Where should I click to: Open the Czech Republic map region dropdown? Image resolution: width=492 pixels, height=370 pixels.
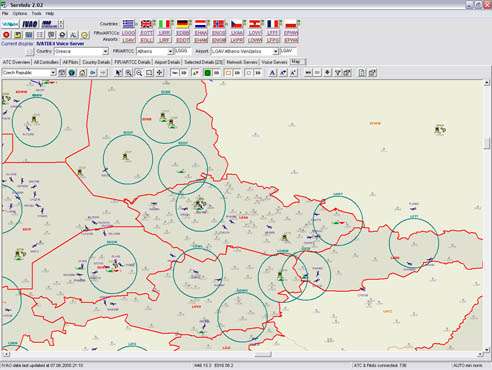(29, 73)
